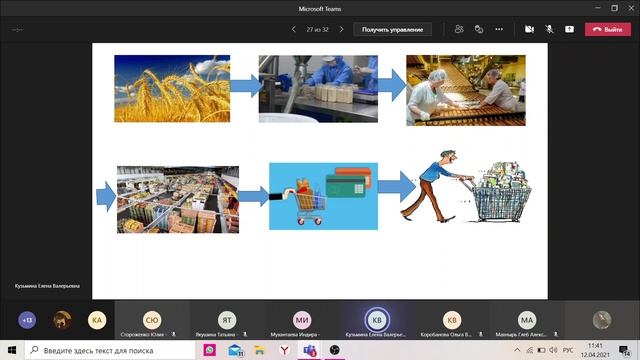The height and width of the screenshot is (360, 640).
Task: Open the Mail app in taskbar
Action: coord(235,350)
